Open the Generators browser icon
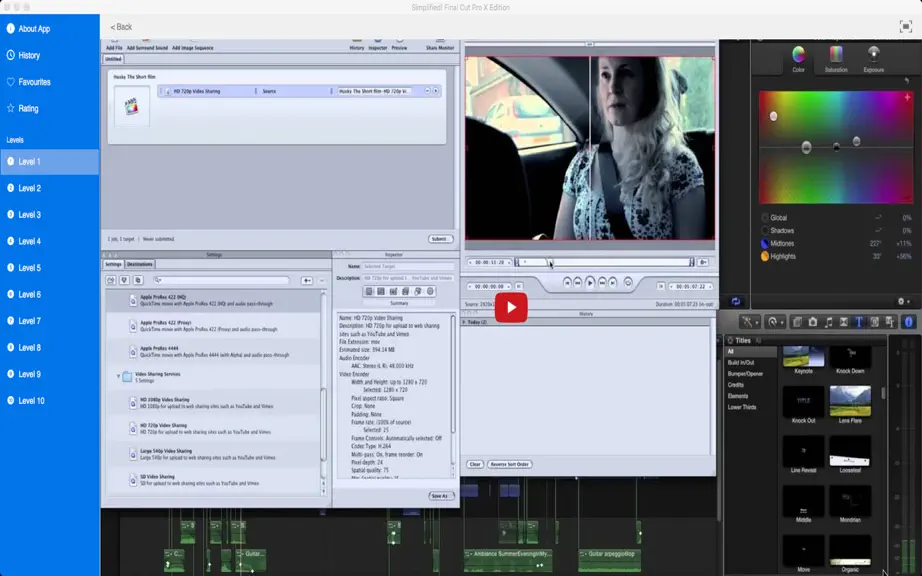 pyautogui.click(x=874, y=322)
